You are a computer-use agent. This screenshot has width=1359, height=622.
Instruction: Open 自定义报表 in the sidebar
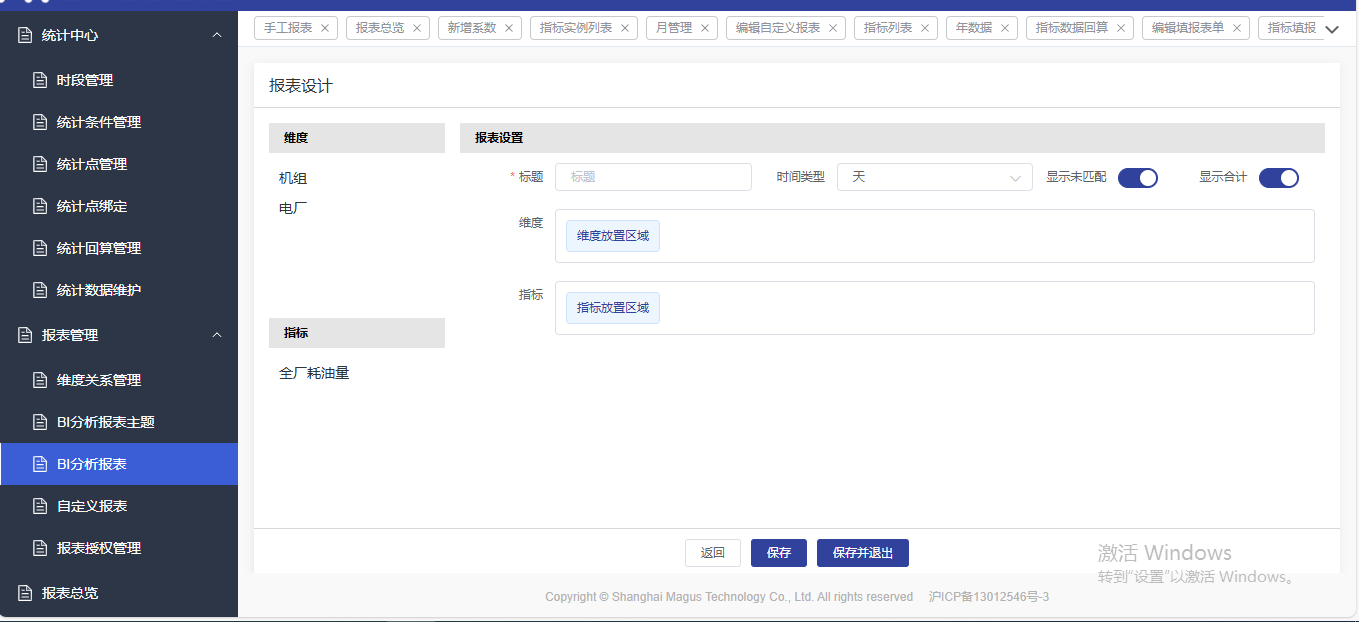92,506
